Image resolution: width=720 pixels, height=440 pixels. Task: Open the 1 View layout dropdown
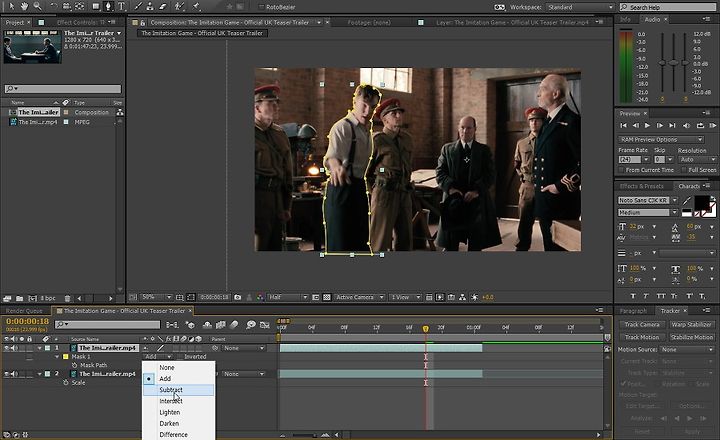[405, 297]
